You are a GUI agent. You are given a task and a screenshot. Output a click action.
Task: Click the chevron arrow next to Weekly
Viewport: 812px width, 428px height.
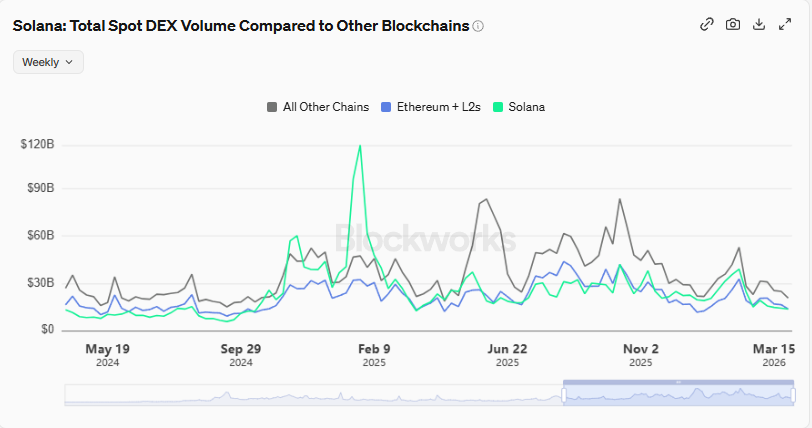pyautogui.click(x=69, y=62)
